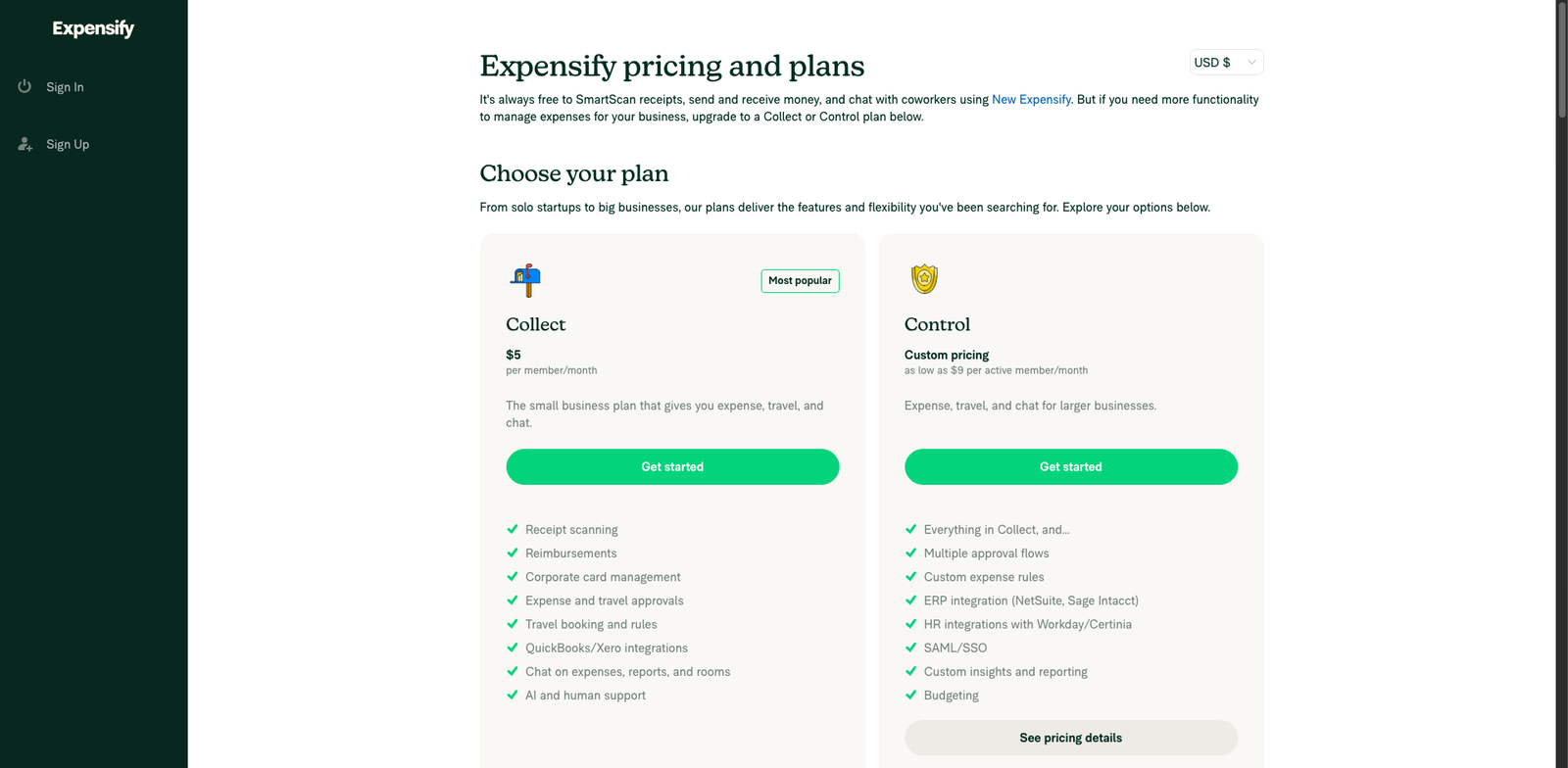
Task: Click the Budgeting checkmark icon
Action: (x=911, y=695)
